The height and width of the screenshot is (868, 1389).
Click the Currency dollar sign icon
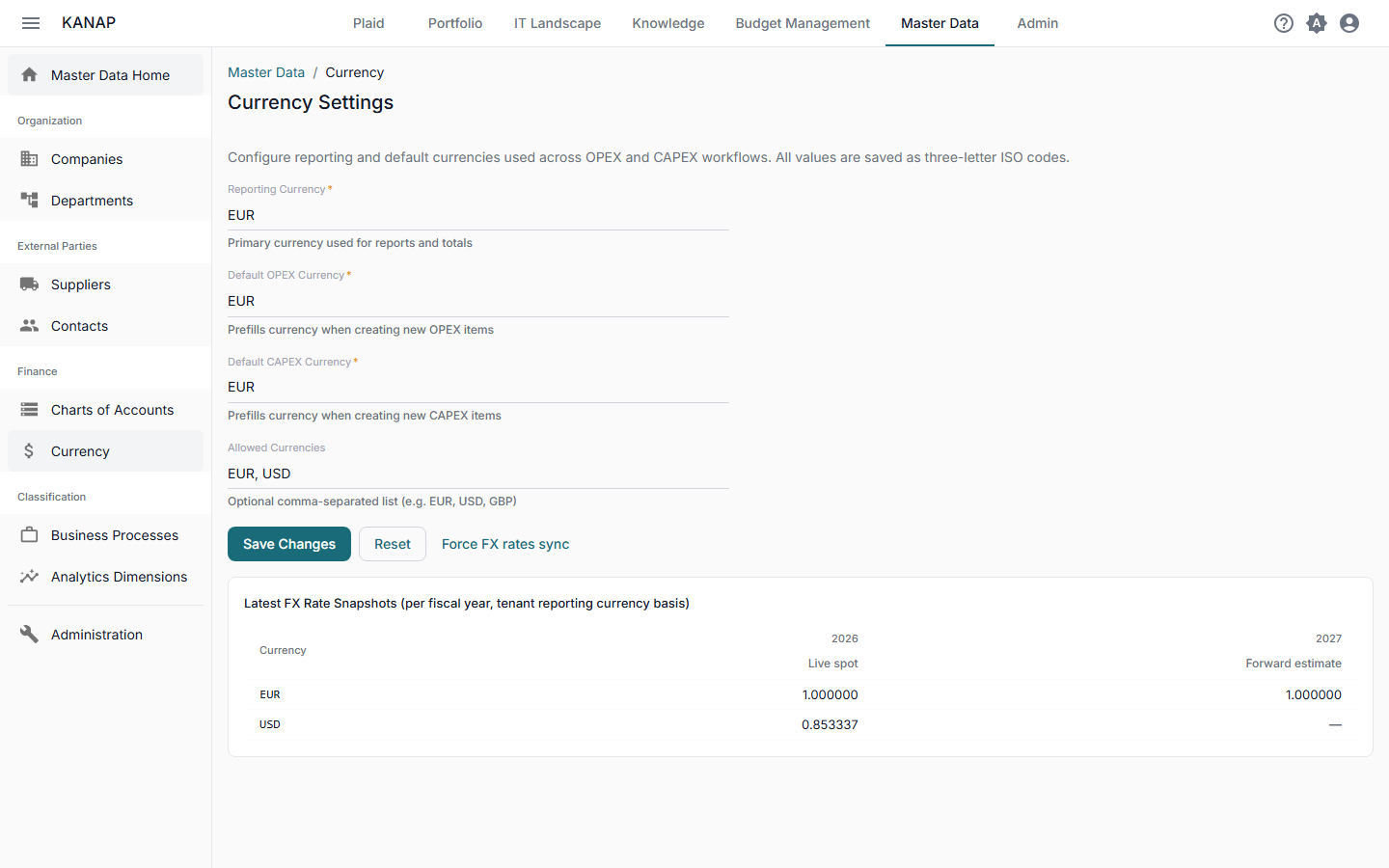click(x=30, y=451)
